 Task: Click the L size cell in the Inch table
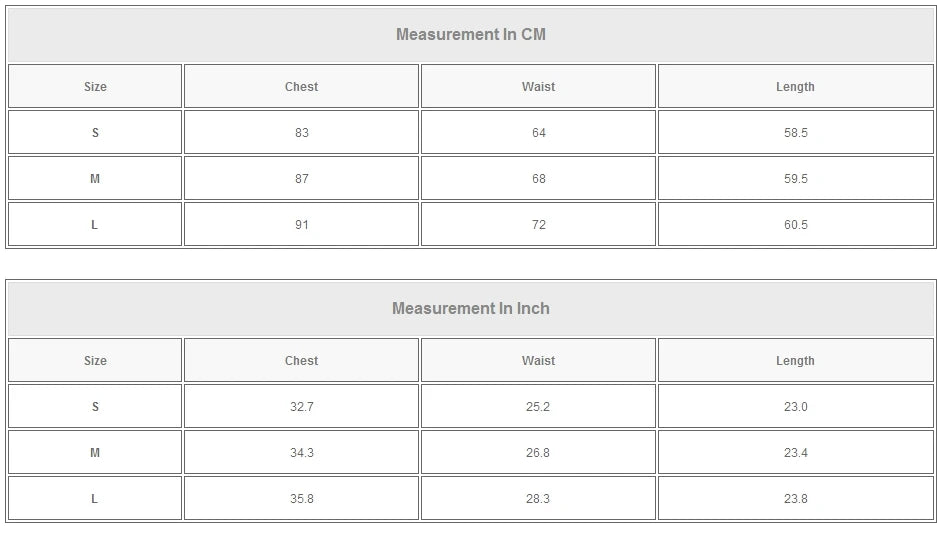tap(95, 499)
